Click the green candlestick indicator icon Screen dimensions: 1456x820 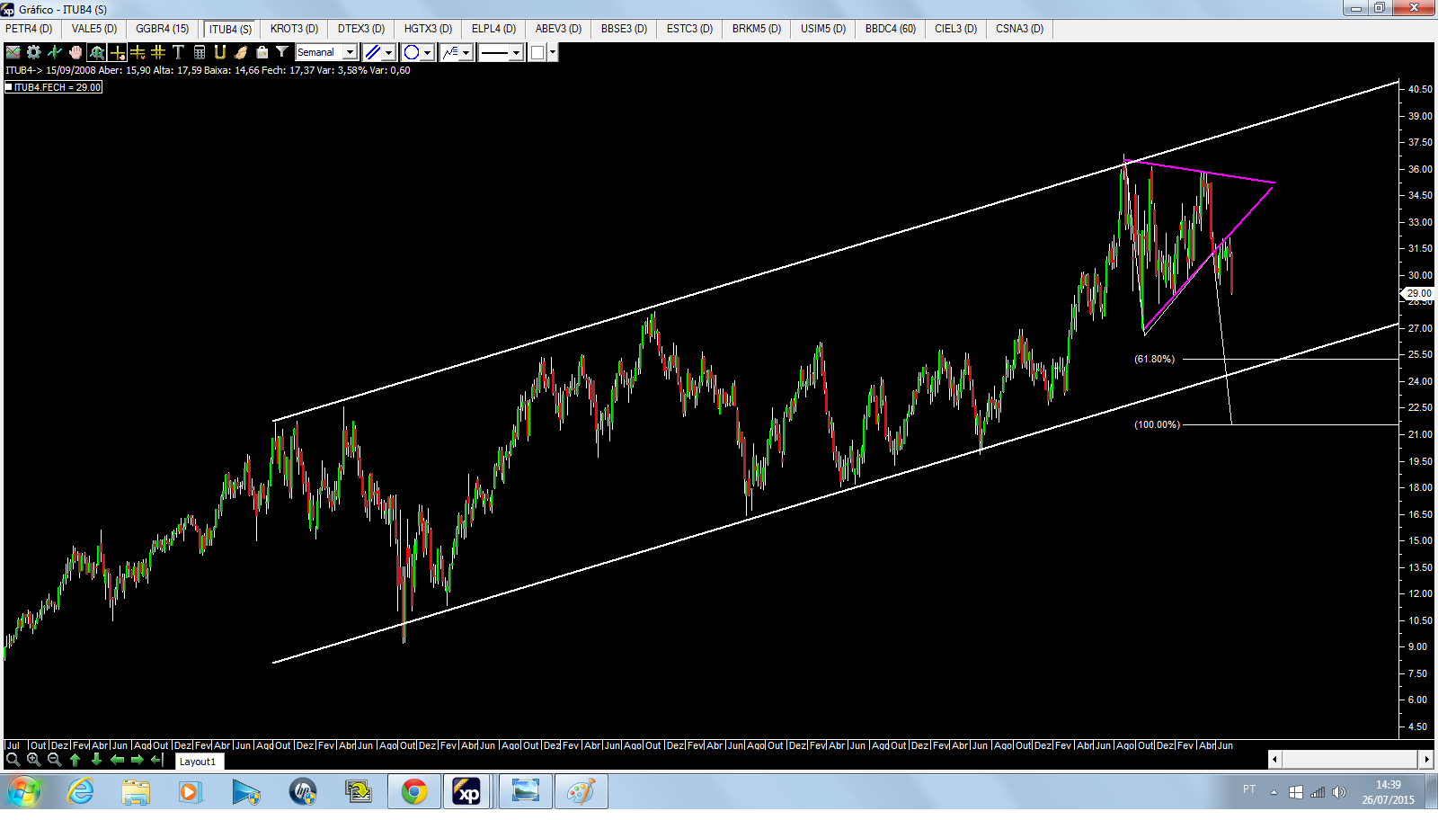(55, 53)
